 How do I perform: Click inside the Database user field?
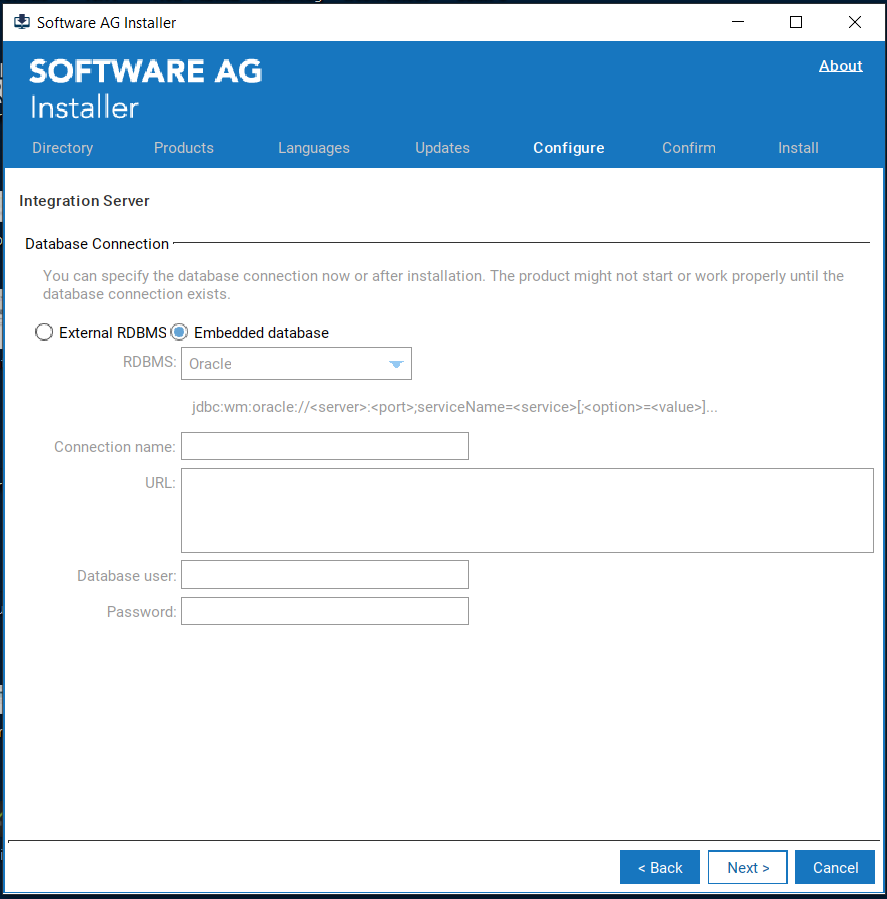[324, 574]
